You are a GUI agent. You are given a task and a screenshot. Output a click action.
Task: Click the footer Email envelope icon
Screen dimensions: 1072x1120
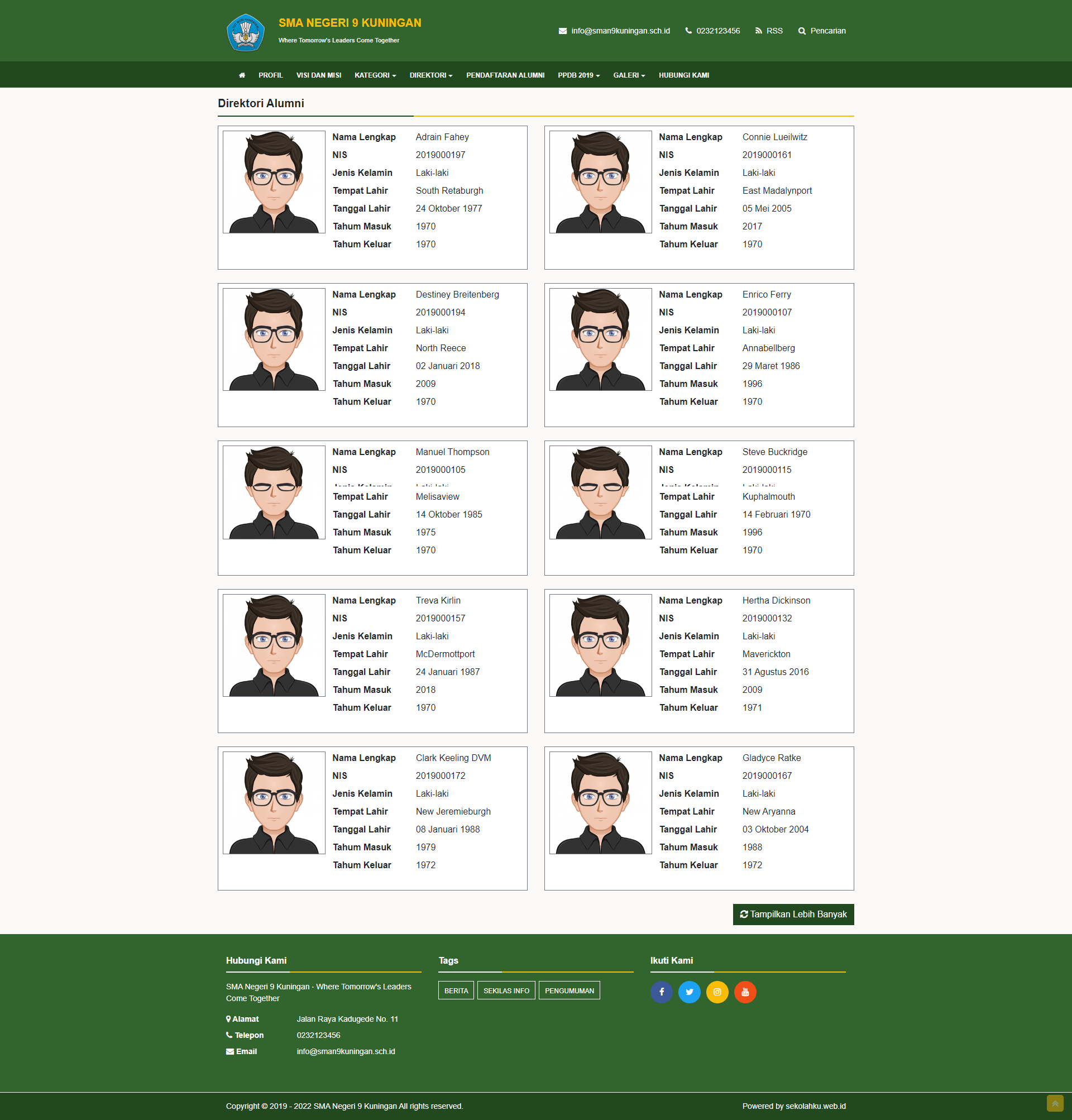pos(229,1051)
